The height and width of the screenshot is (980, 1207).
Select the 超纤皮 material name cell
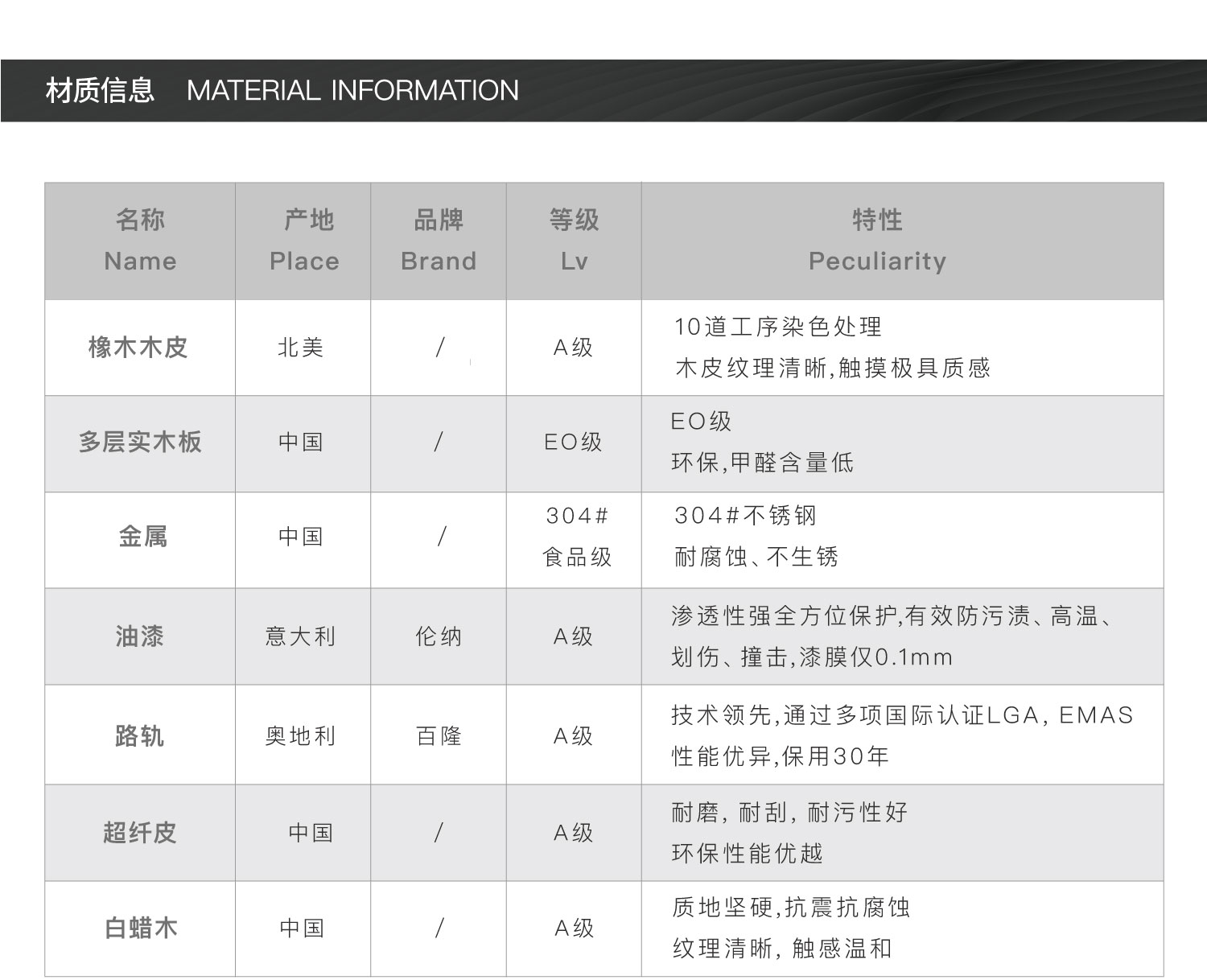139,833
